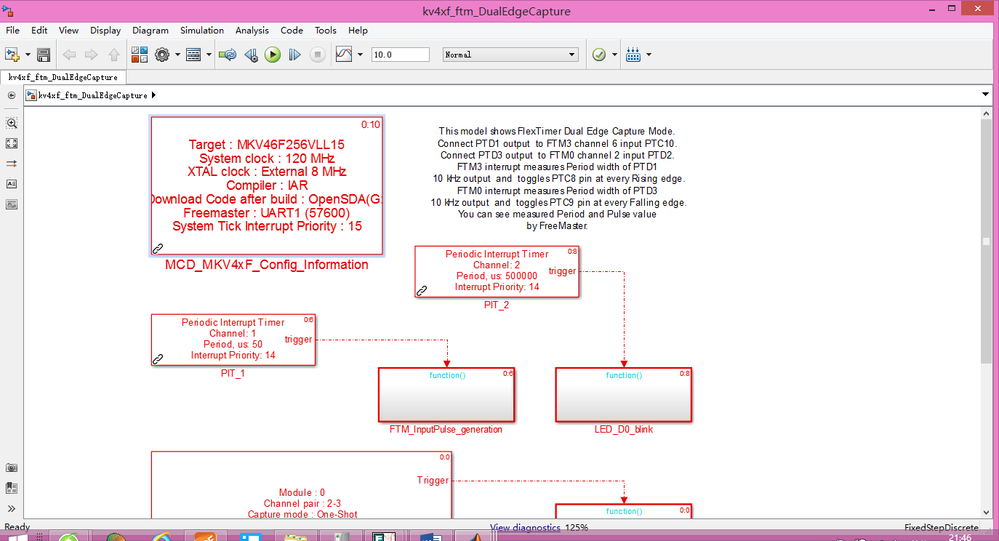Screen dimensions: 999x541
Task: Open the Library Browser icon
Action: coord(140,55)
